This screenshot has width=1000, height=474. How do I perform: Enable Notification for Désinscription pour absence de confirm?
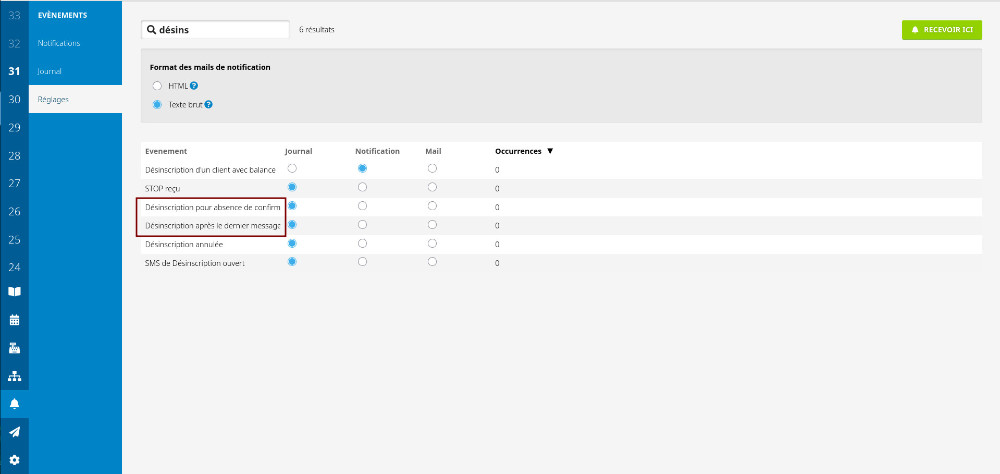[362, 206]
